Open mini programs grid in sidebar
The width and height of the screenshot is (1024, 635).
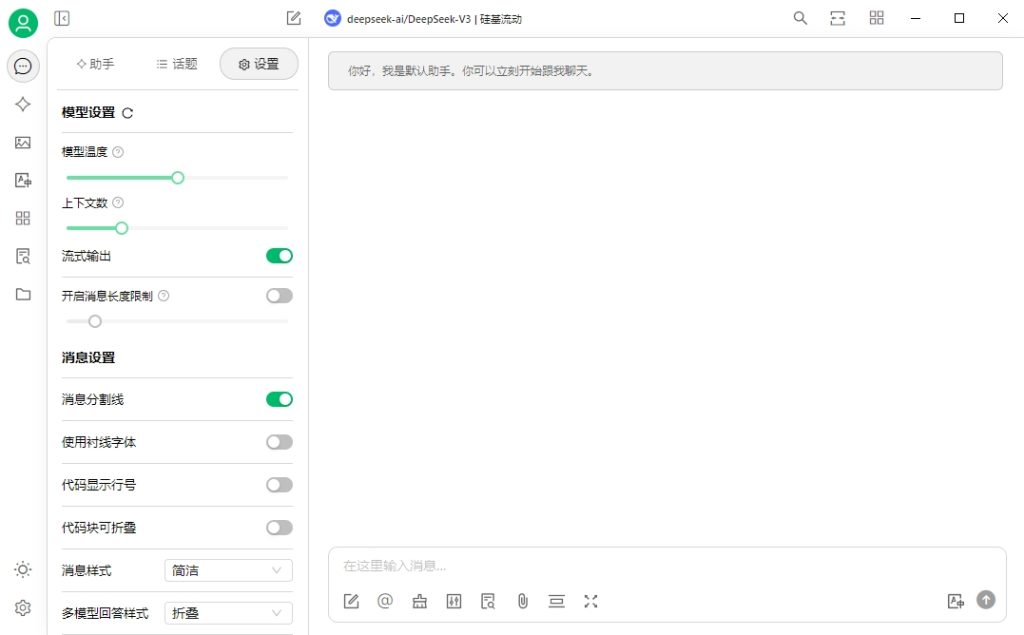click(x=23, y=218)
